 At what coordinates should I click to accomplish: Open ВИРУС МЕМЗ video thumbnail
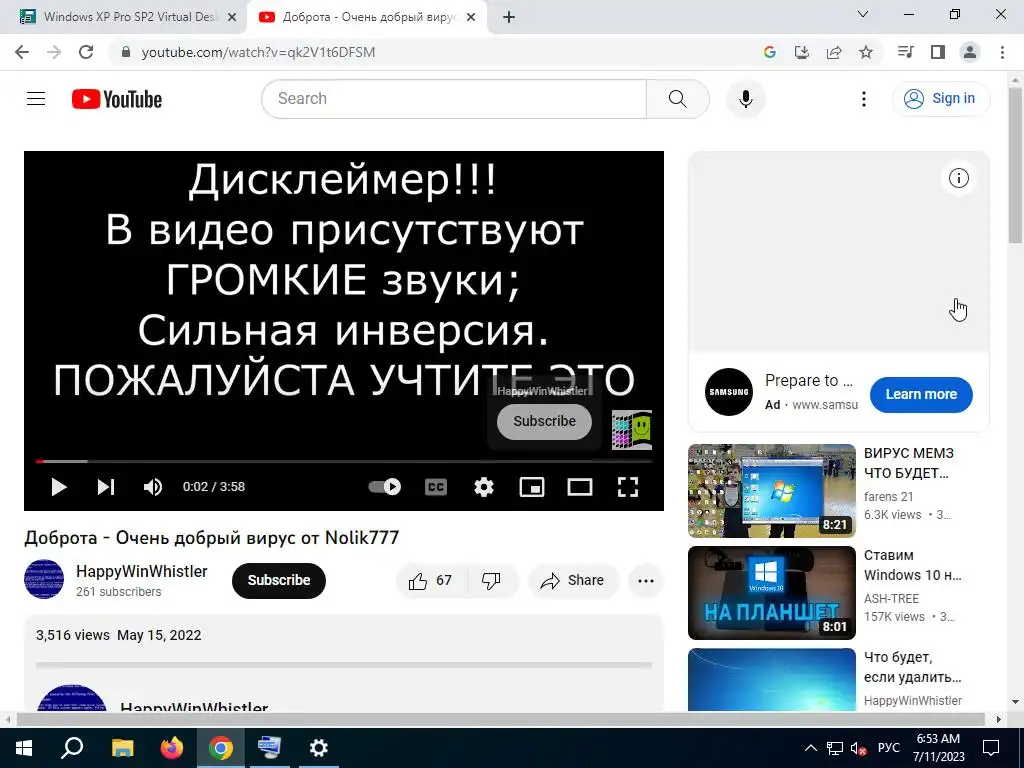pyautogui.click(x=771, y=490)
